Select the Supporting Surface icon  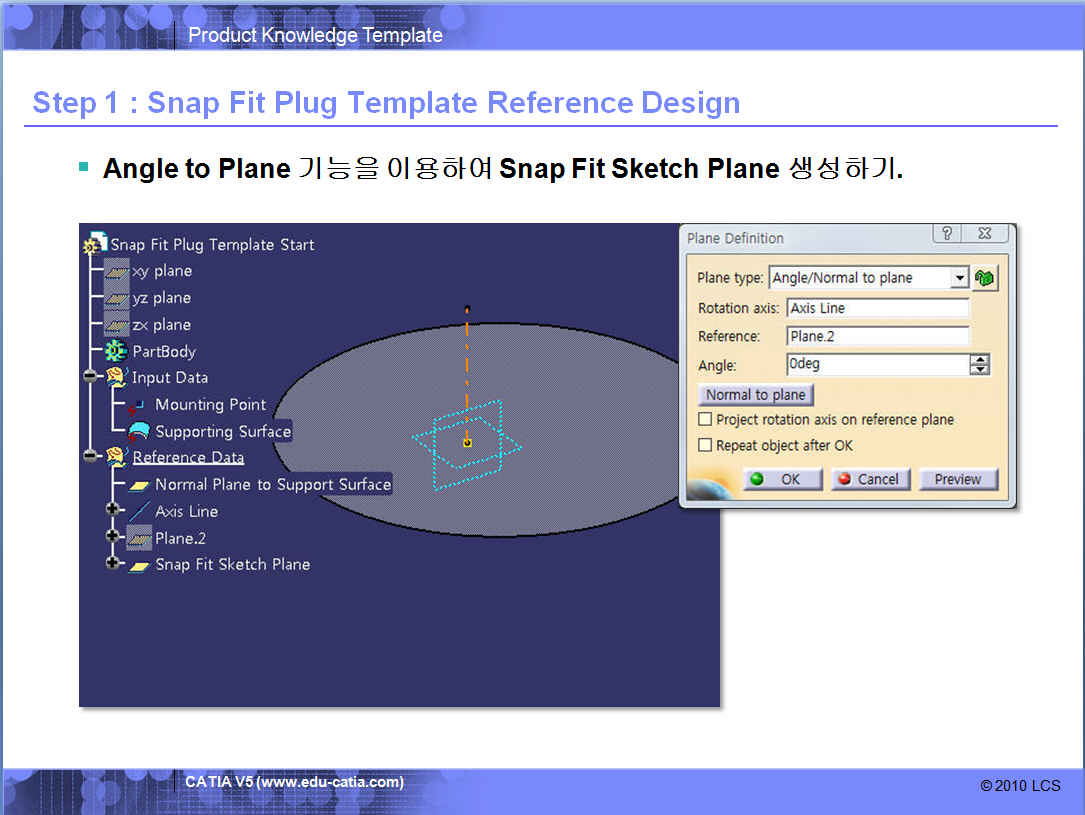click(x=139, y=431)
